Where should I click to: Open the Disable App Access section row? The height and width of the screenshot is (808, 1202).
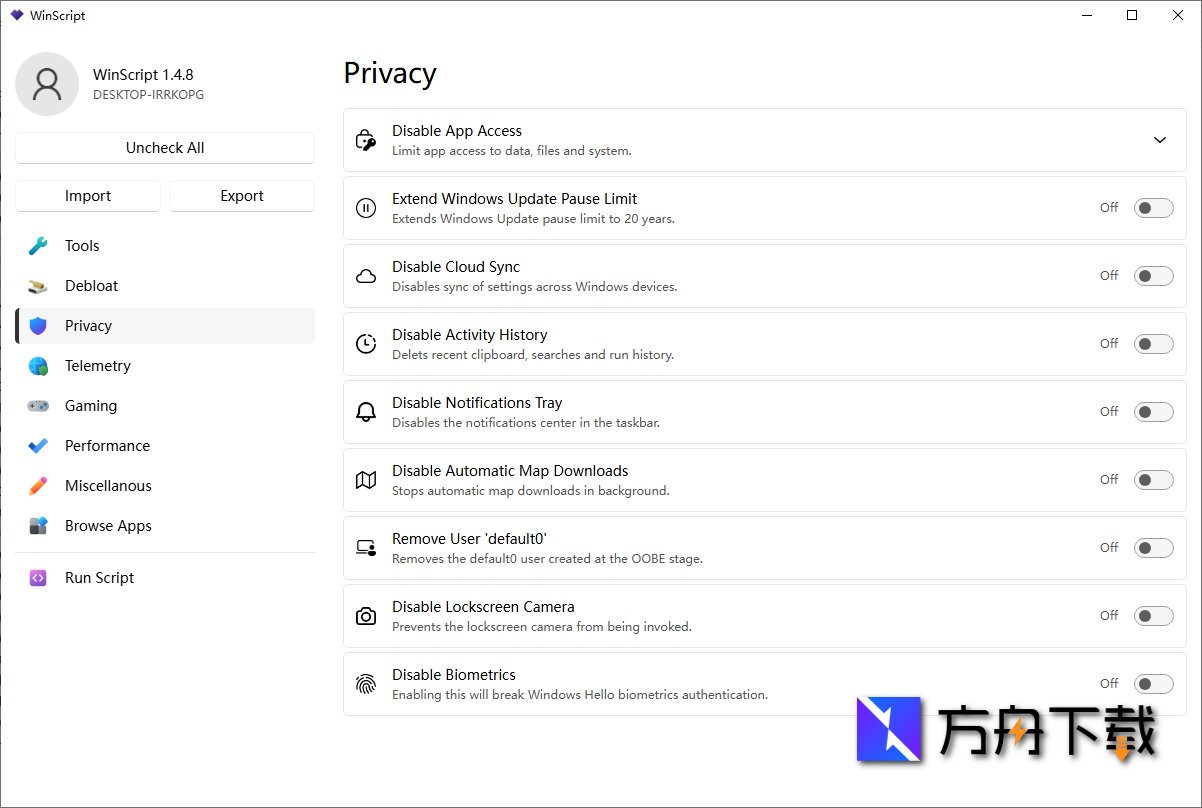click(x=700, y=140)
